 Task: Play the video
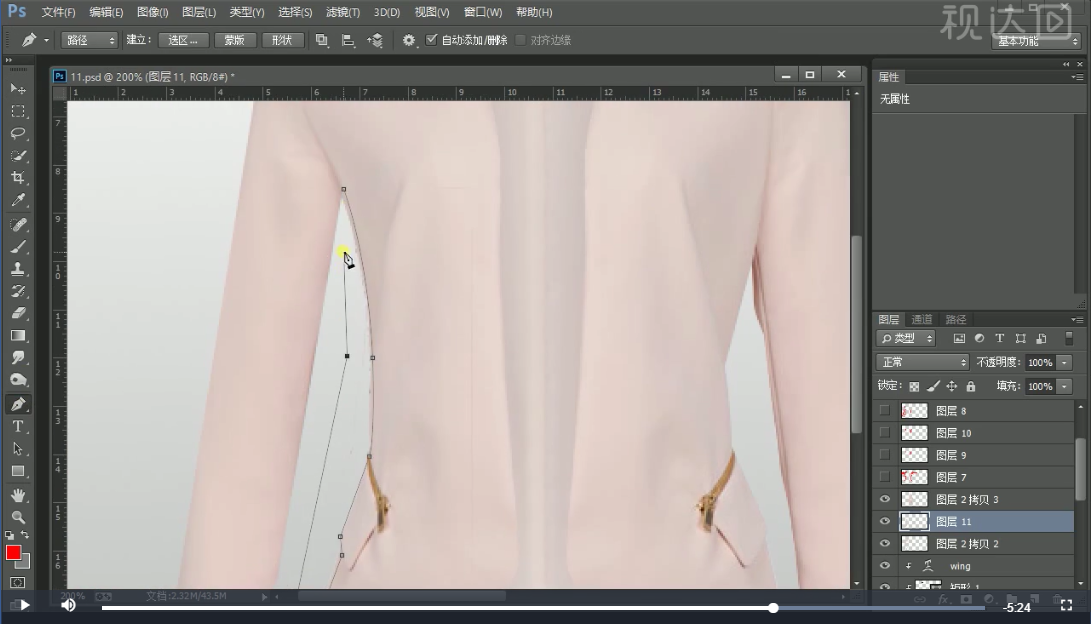pos(24,605)
